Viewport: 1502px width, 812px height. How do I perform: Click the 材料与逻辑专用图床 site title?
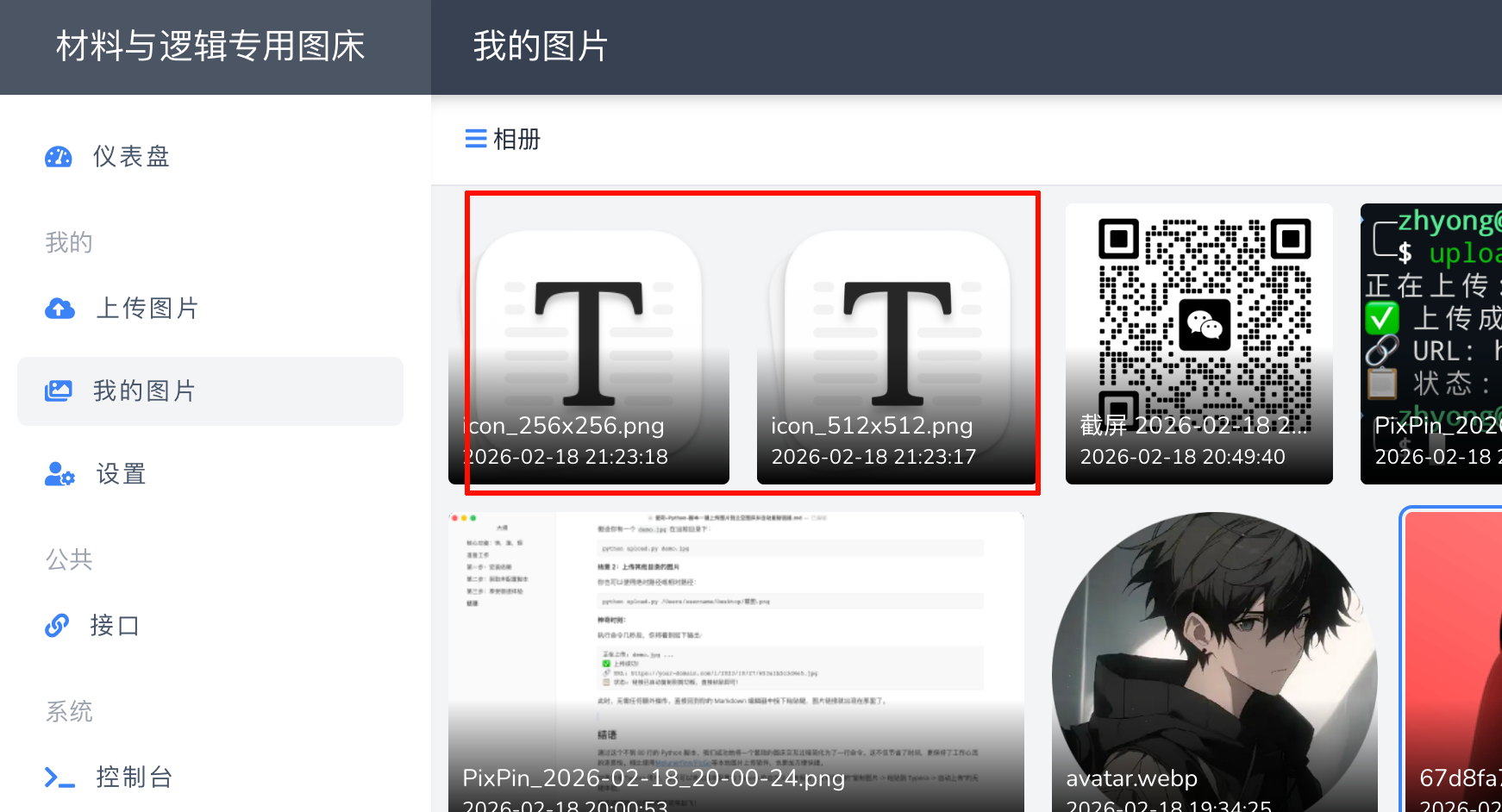click(210, 47)
